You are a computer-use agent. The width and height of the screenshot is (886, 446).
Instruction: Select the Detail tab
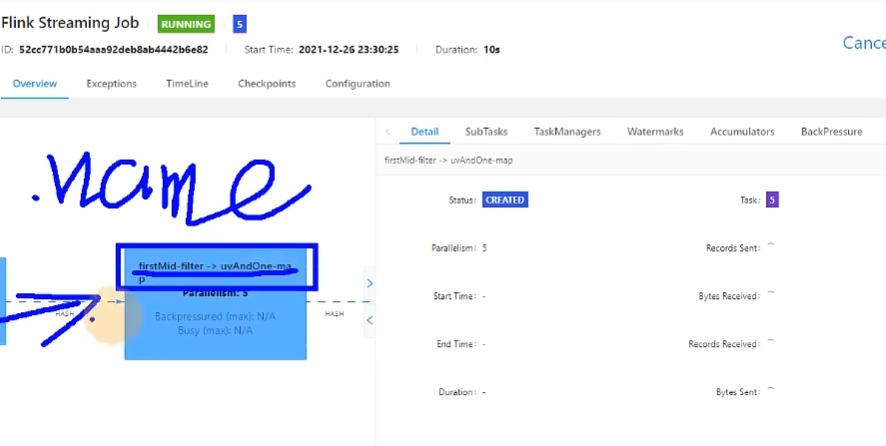(424, 132)
